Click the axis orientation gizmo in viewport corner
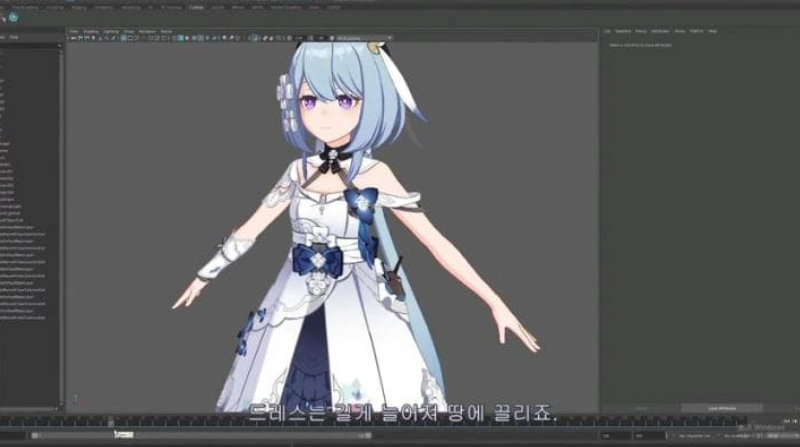The width and height of the screenshot is (800, 447). click(x=77, y=400)
